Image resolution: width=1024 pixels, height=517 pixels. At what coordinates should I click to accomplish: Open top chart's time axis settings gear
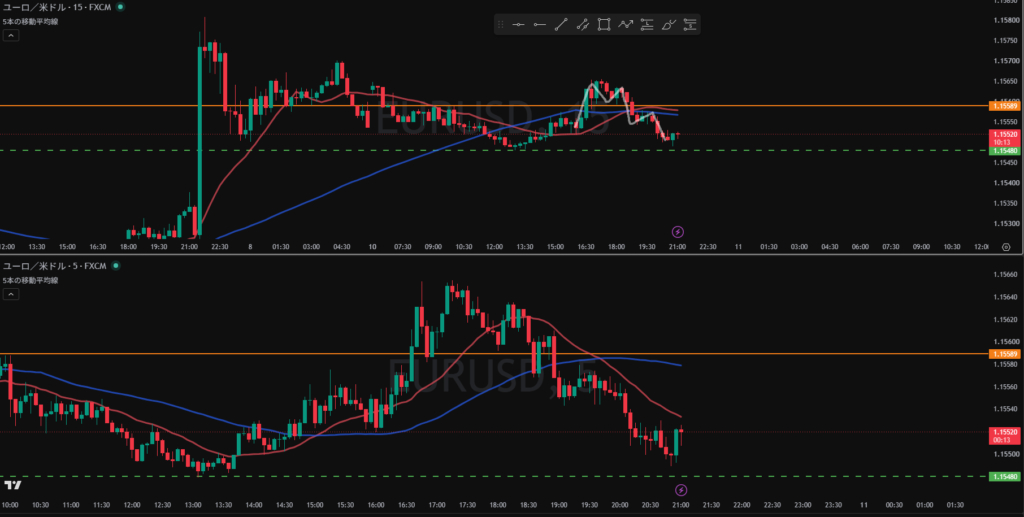coord(1006,247)
